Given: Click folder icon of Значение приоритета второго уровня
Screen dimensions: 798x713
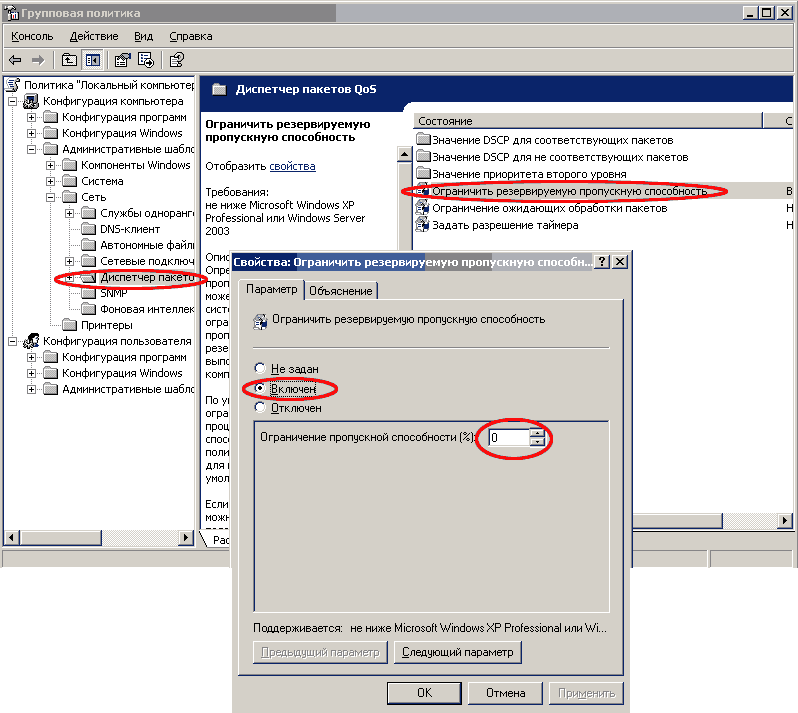Looking at the screenshot, I should (423, 174).
